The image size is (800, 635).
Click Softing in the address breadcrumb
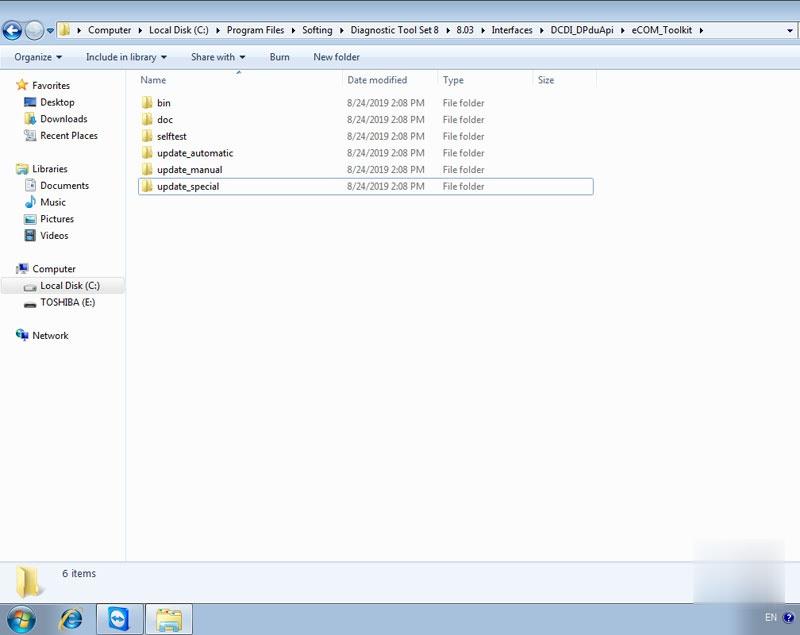pyautogui.click(x=317, y=30)
